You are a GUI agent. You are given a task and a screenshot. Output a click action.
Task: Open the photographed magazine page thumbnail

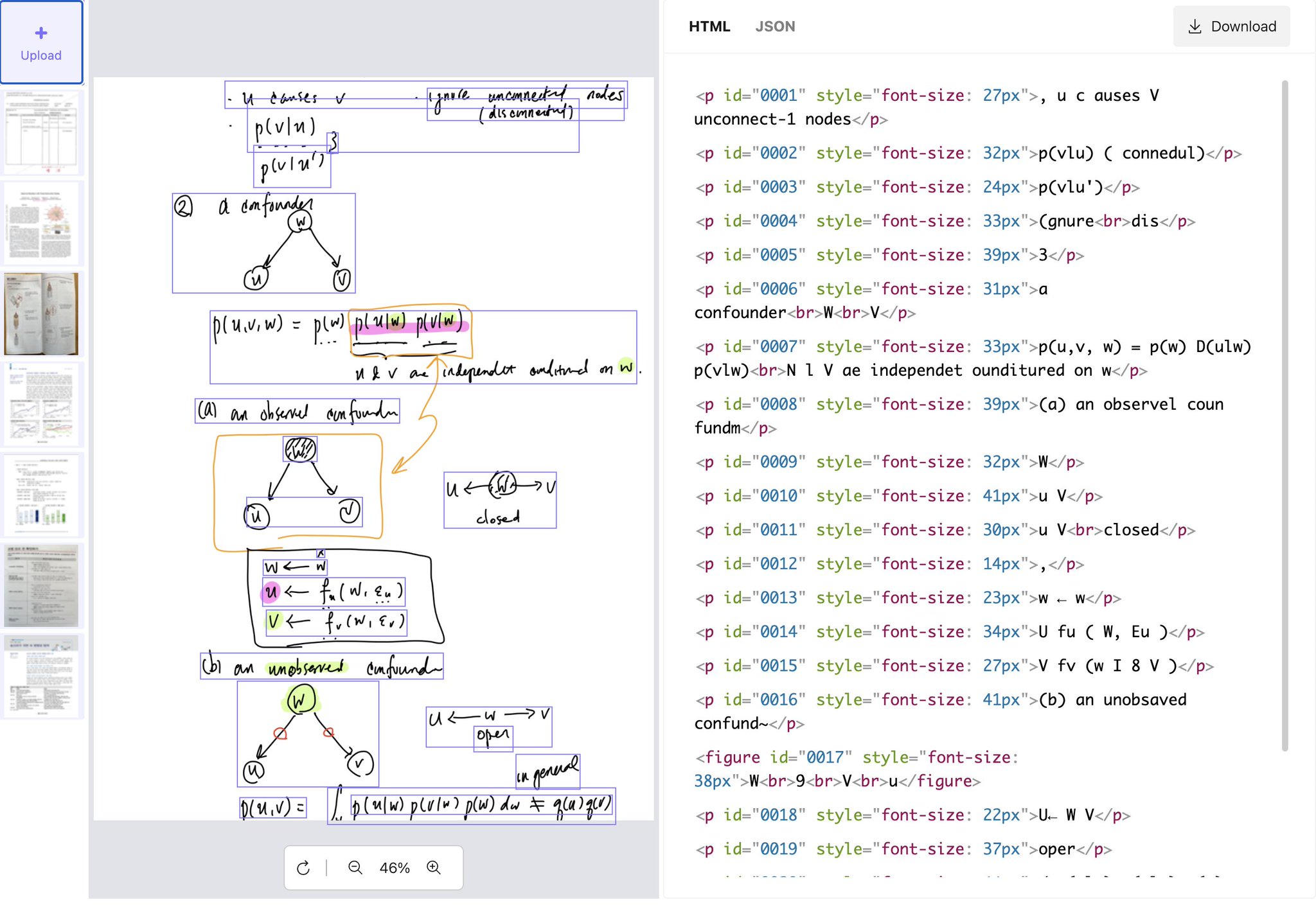click(41, 314)
